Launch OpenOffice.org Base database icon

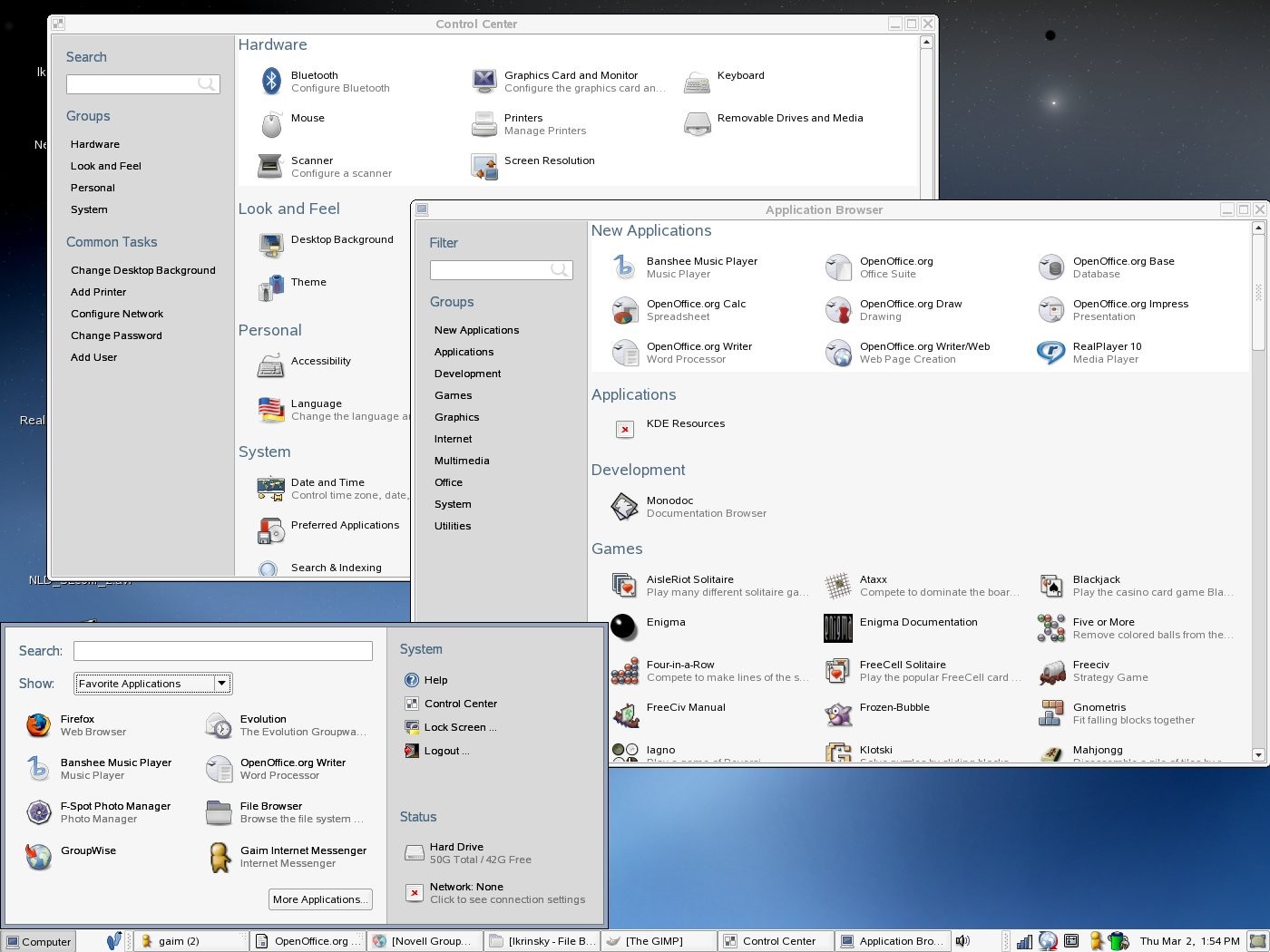(1051, 267)
